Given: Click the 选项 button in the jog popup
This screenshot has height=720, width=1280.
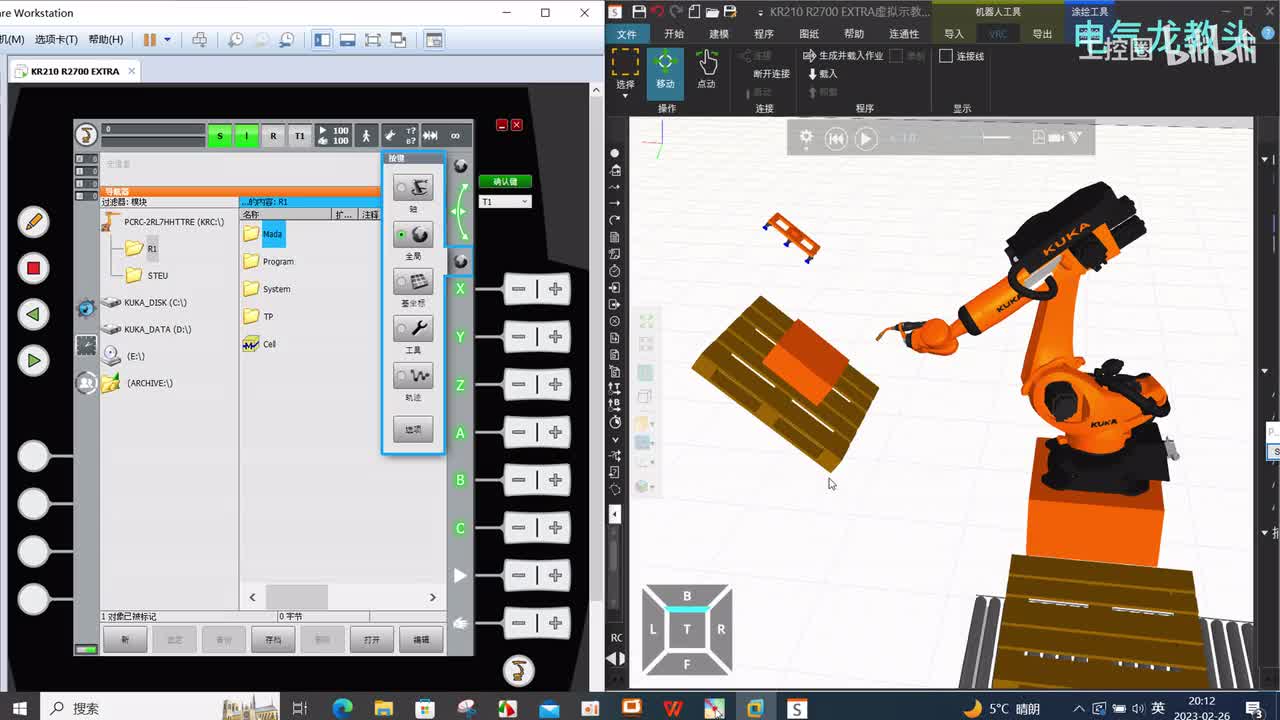Looking at the screenshot, I should pyautogui.click(x=413, y=429).
